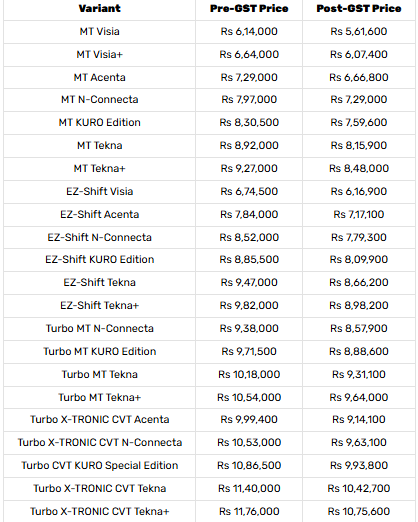Image resolution: width=418 pixels, height=522 pixels.
Task: Select MT Acenta pre-GST price Rs 7,29,000
Action: click(249, 78)
